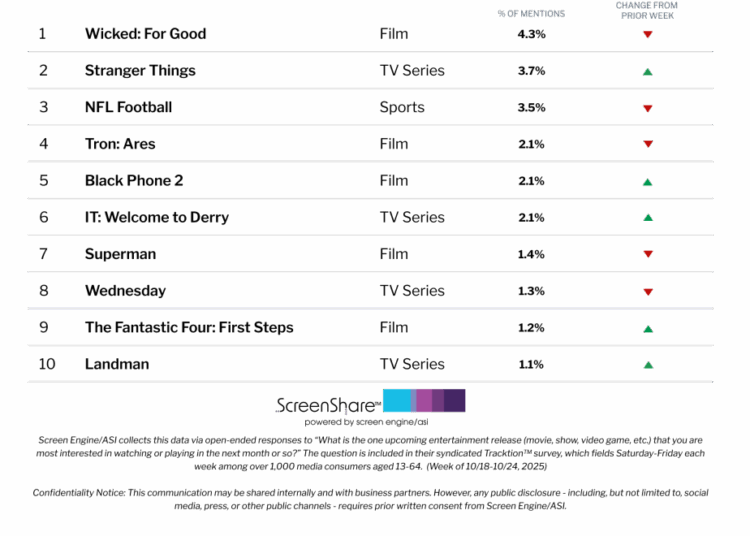The image size is (750, 536).
Task: Click rank number 5
Action: [x=44, y=181]
